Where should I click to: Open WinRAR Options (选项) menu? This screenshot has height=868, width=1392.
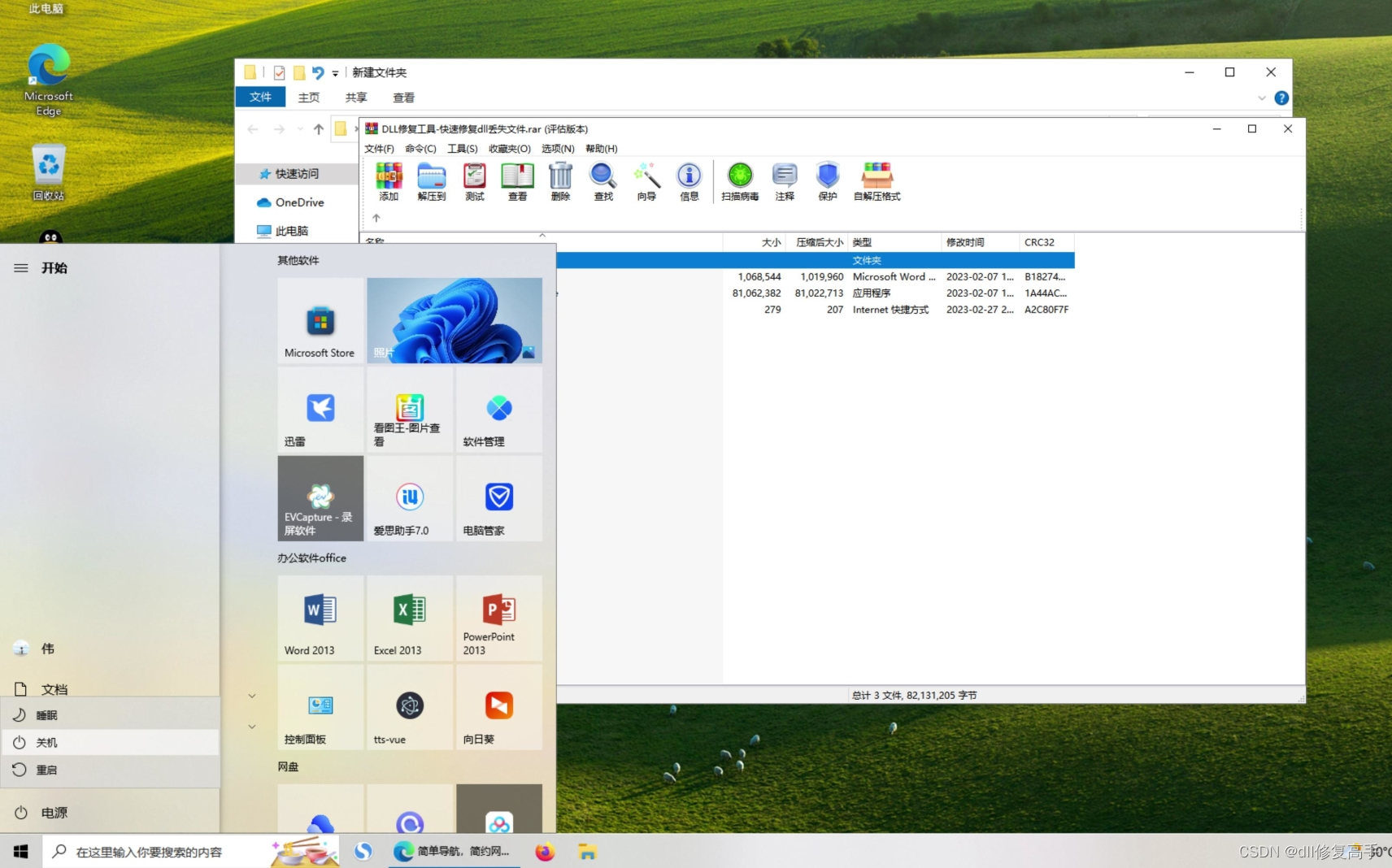click(x=558, y=149)
